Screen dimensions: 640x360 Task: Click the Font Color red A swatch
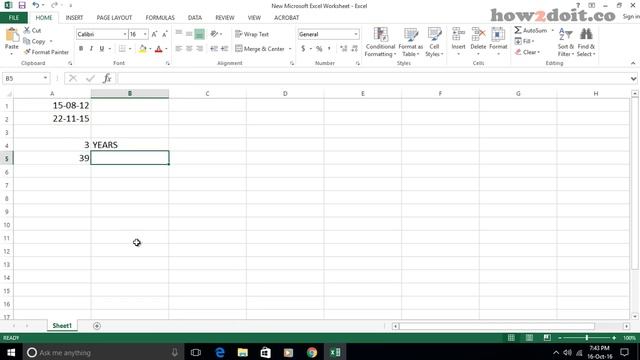pos(159,49)
